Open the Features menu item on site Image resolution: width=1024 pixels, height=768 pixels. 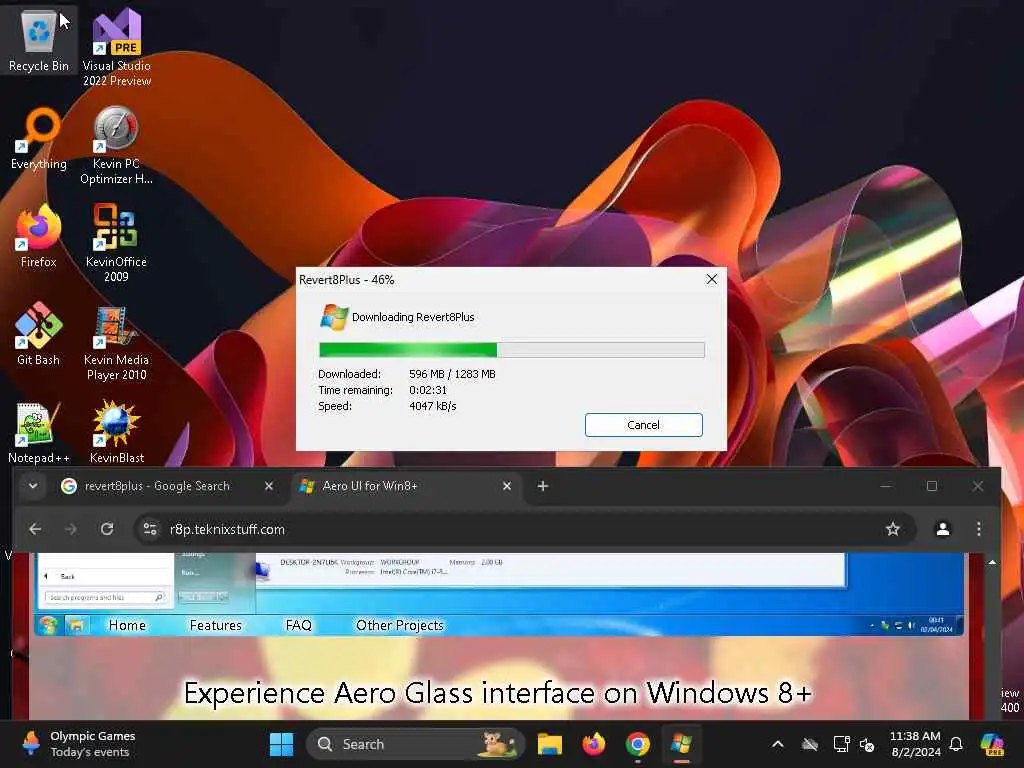point(216,626)
